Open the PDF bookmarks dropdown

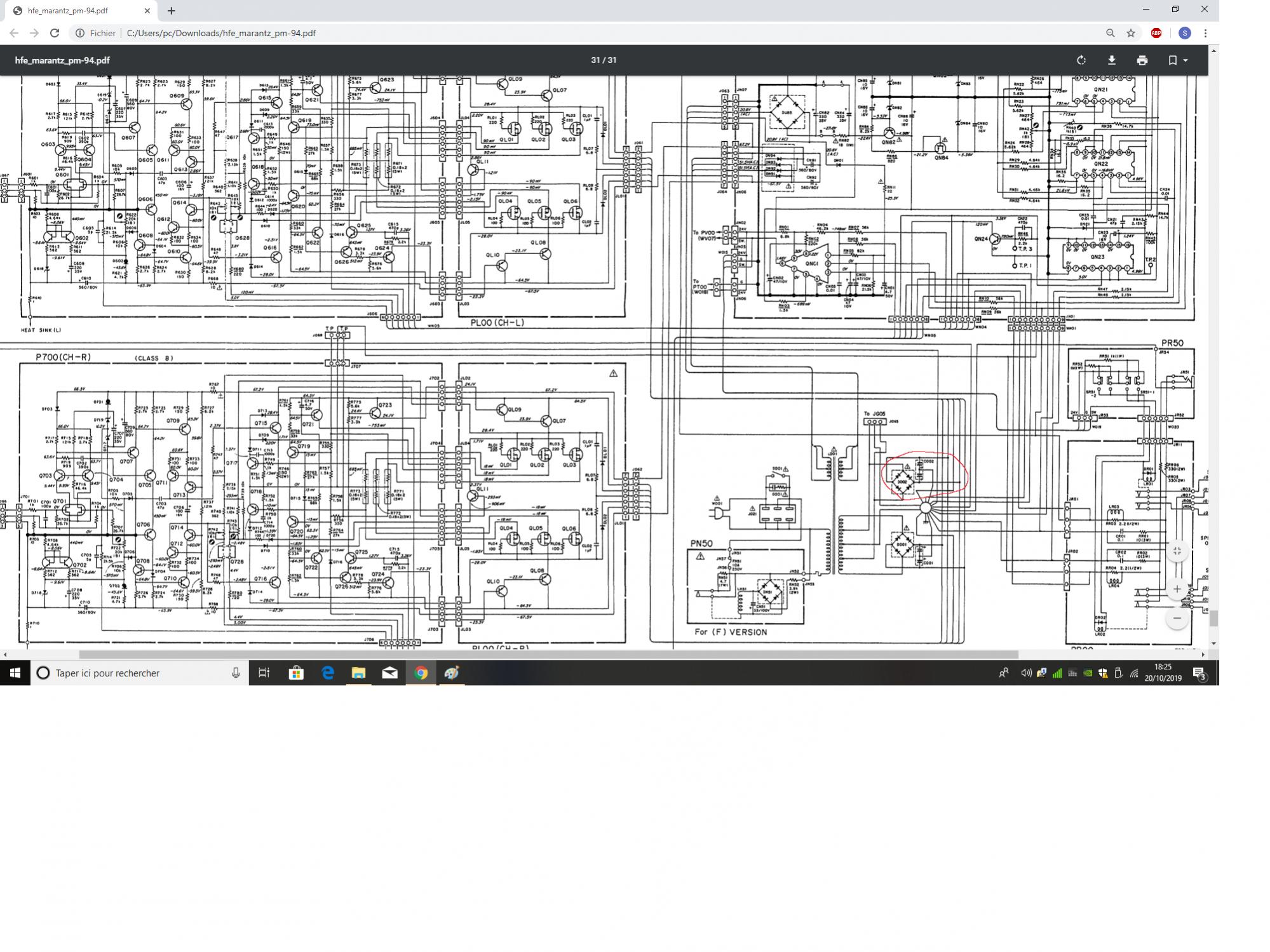1178,60
